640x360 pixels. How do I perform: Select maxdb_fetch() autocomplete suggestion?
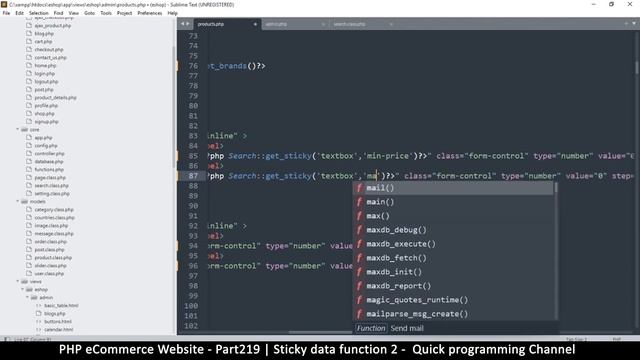coord(453,258)
